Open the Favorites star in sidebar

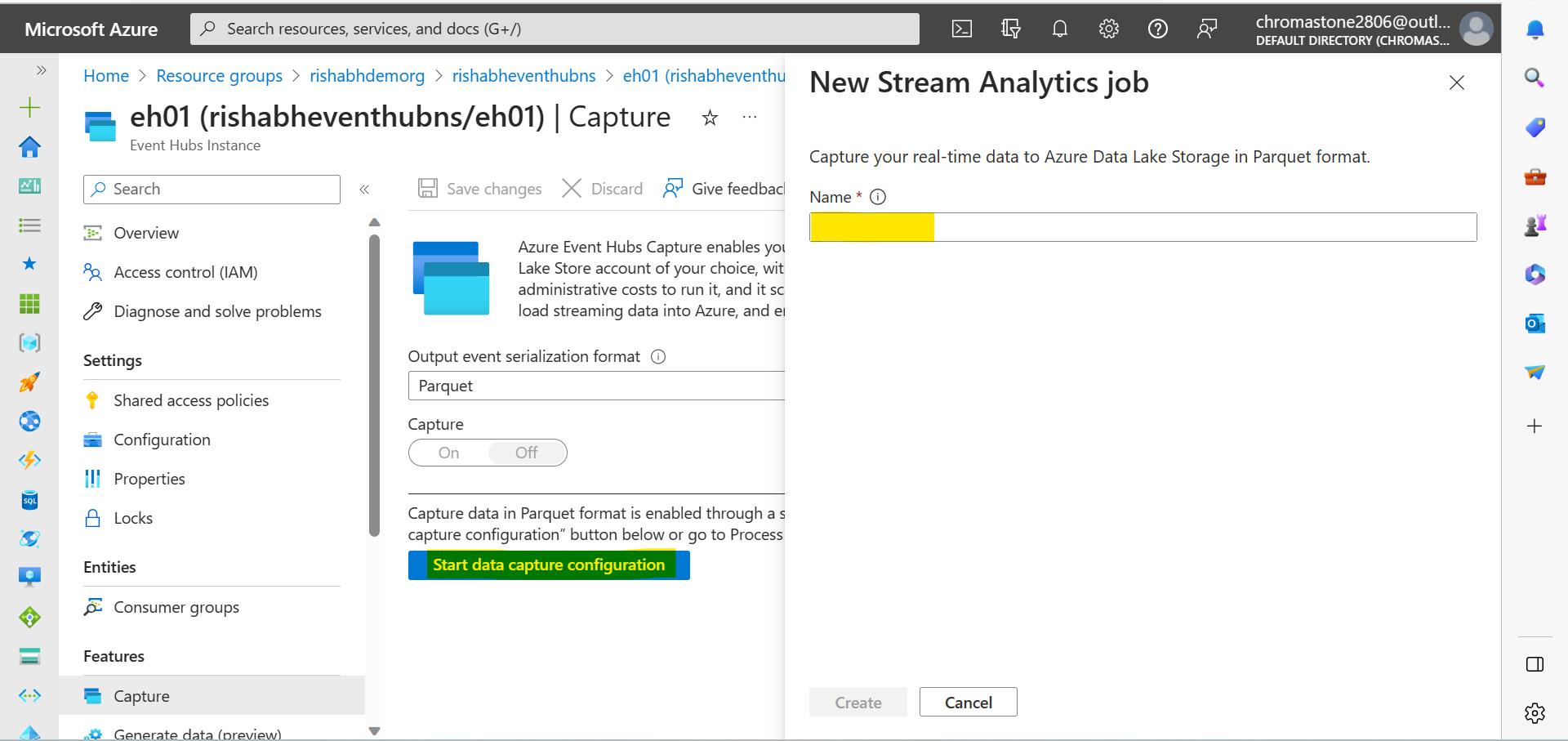30,264
